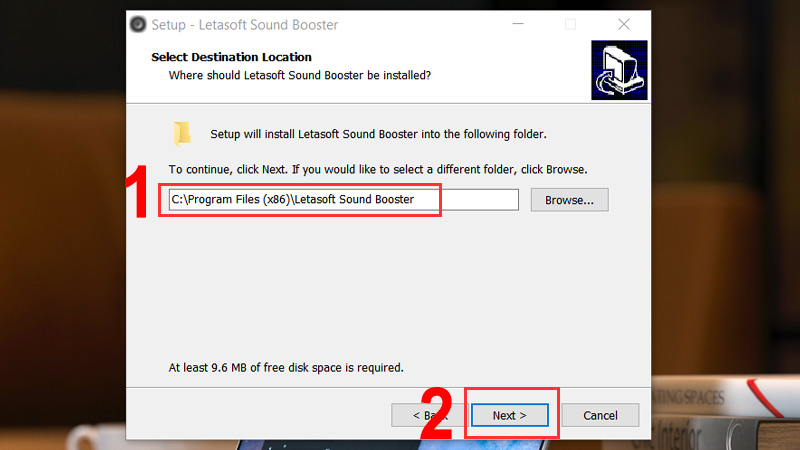The height and width of the screenshot is (450, 800).
Task: Click 'Where should Letasoft Sound Booster be installed?'
Action: coord(299,76)
